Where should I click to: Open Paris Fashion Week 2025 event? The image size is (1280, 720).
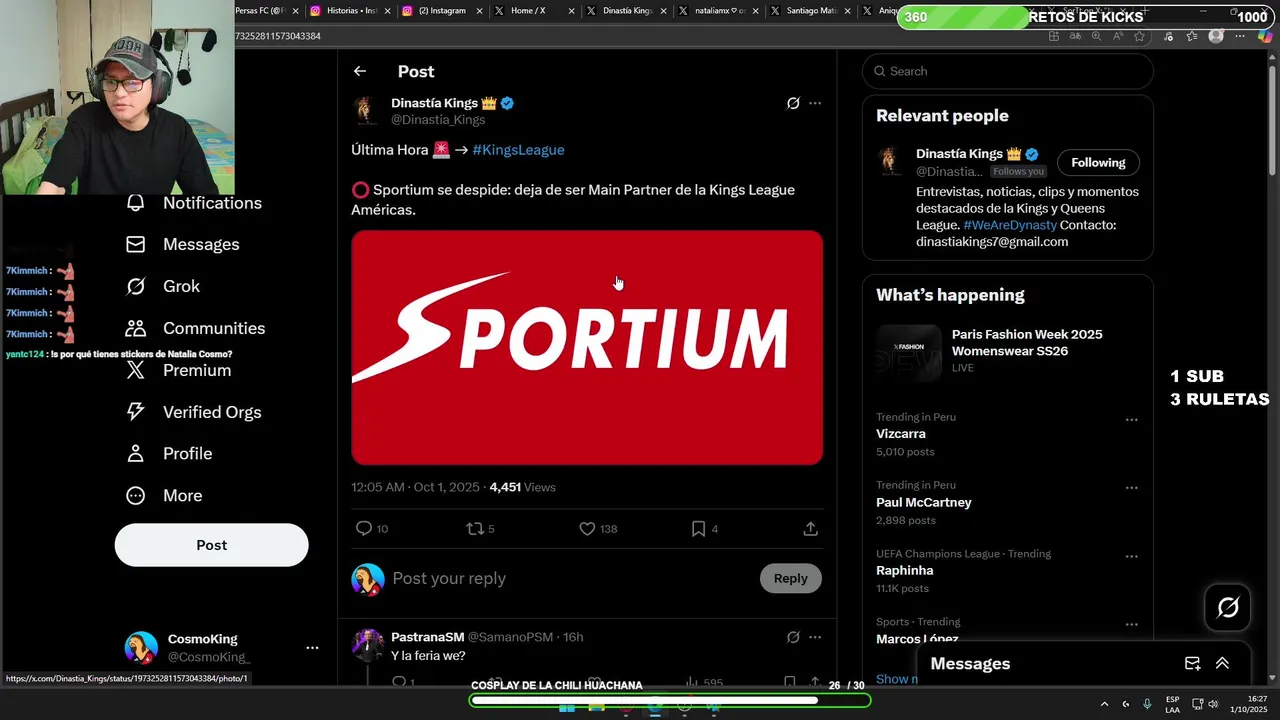pos(1008,351)
